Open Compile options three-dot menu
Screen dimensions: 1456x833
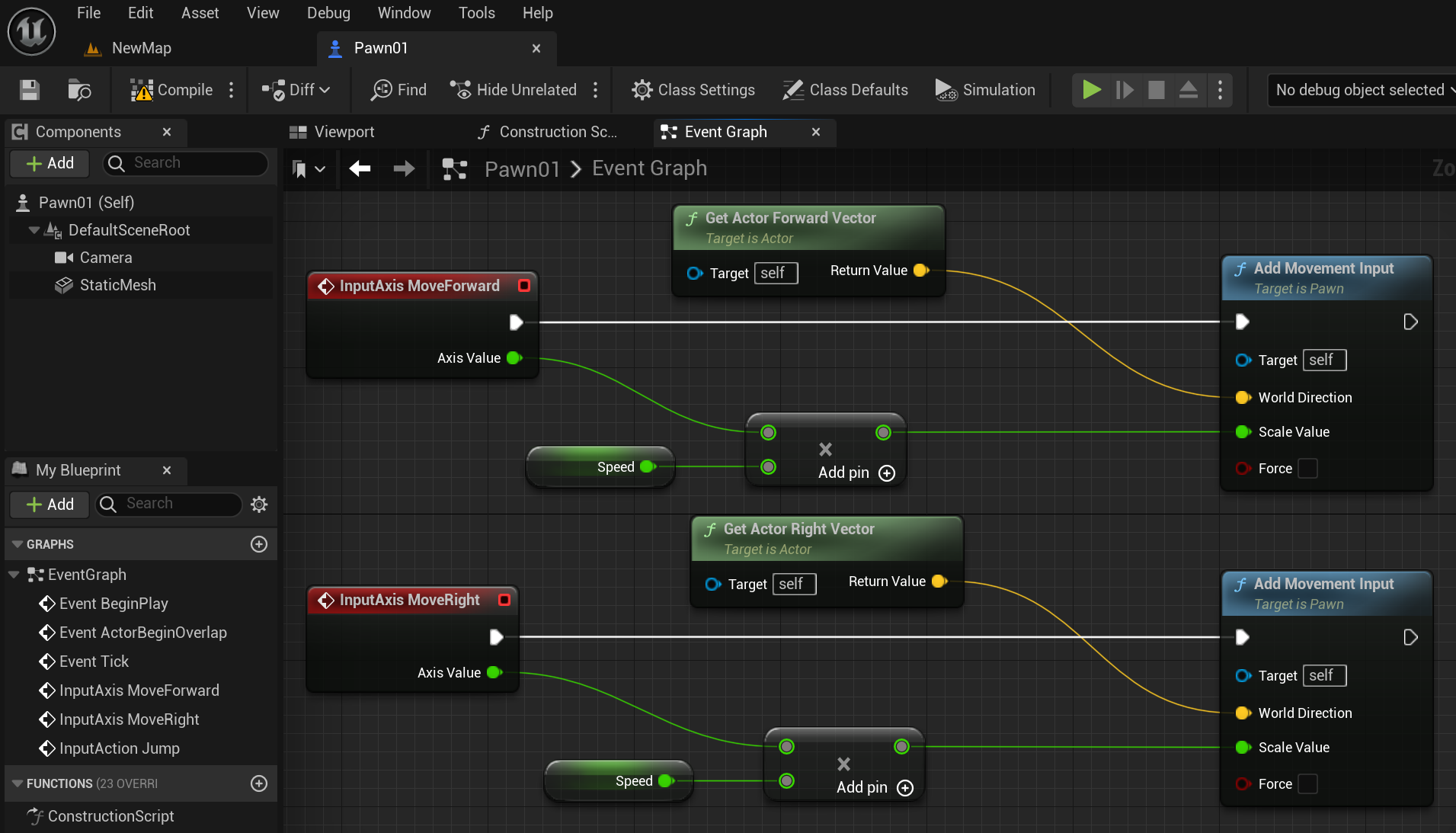pyautogui.click(x=232, y=90)
